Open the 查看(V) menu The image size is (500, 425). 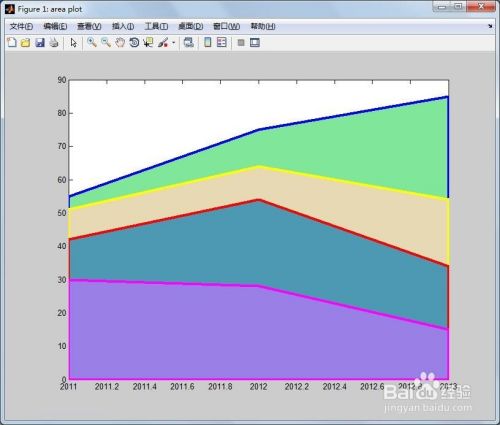pos(89,26)
